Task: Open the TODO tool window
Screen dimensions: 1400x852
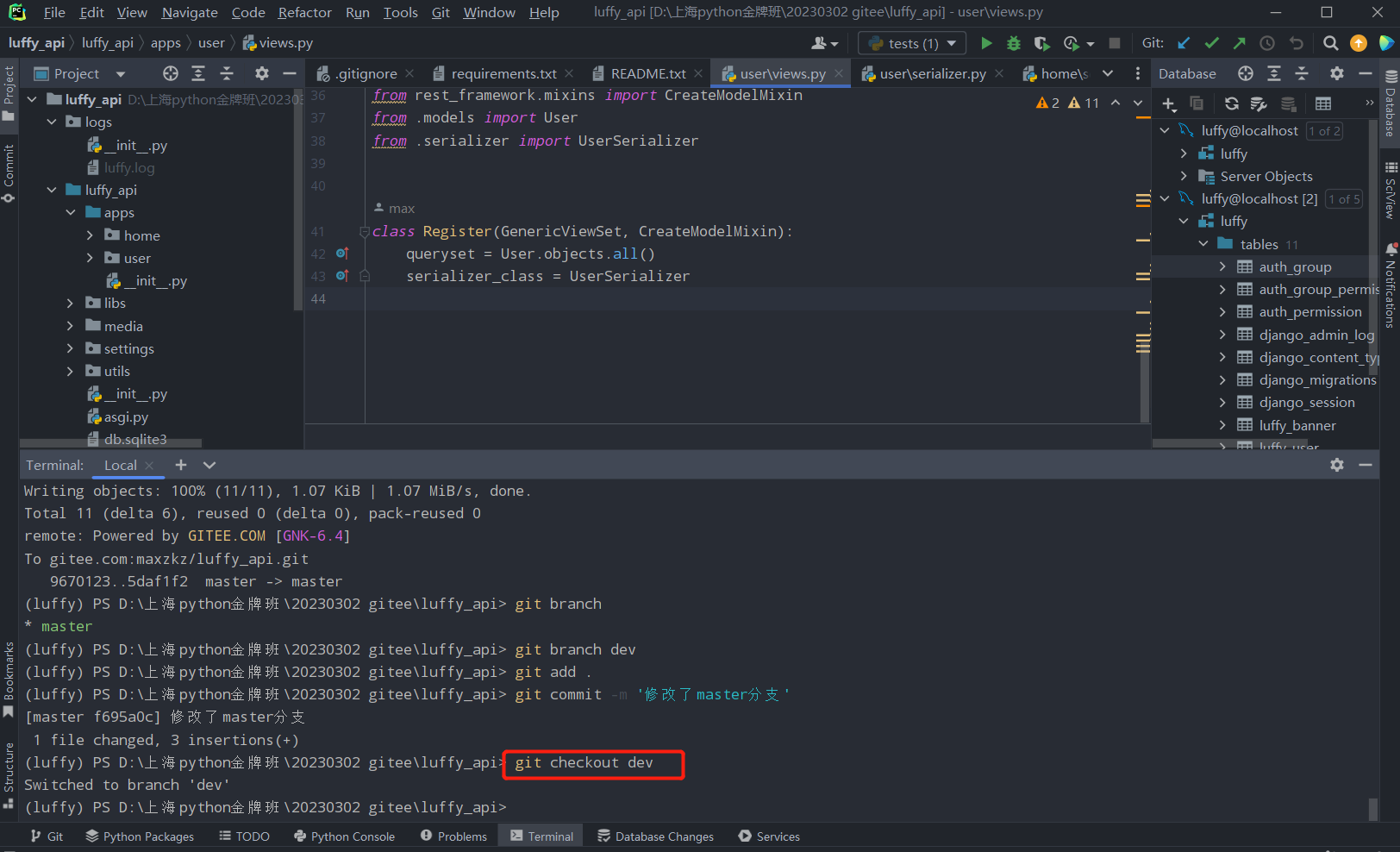Action: click(244, 836)
